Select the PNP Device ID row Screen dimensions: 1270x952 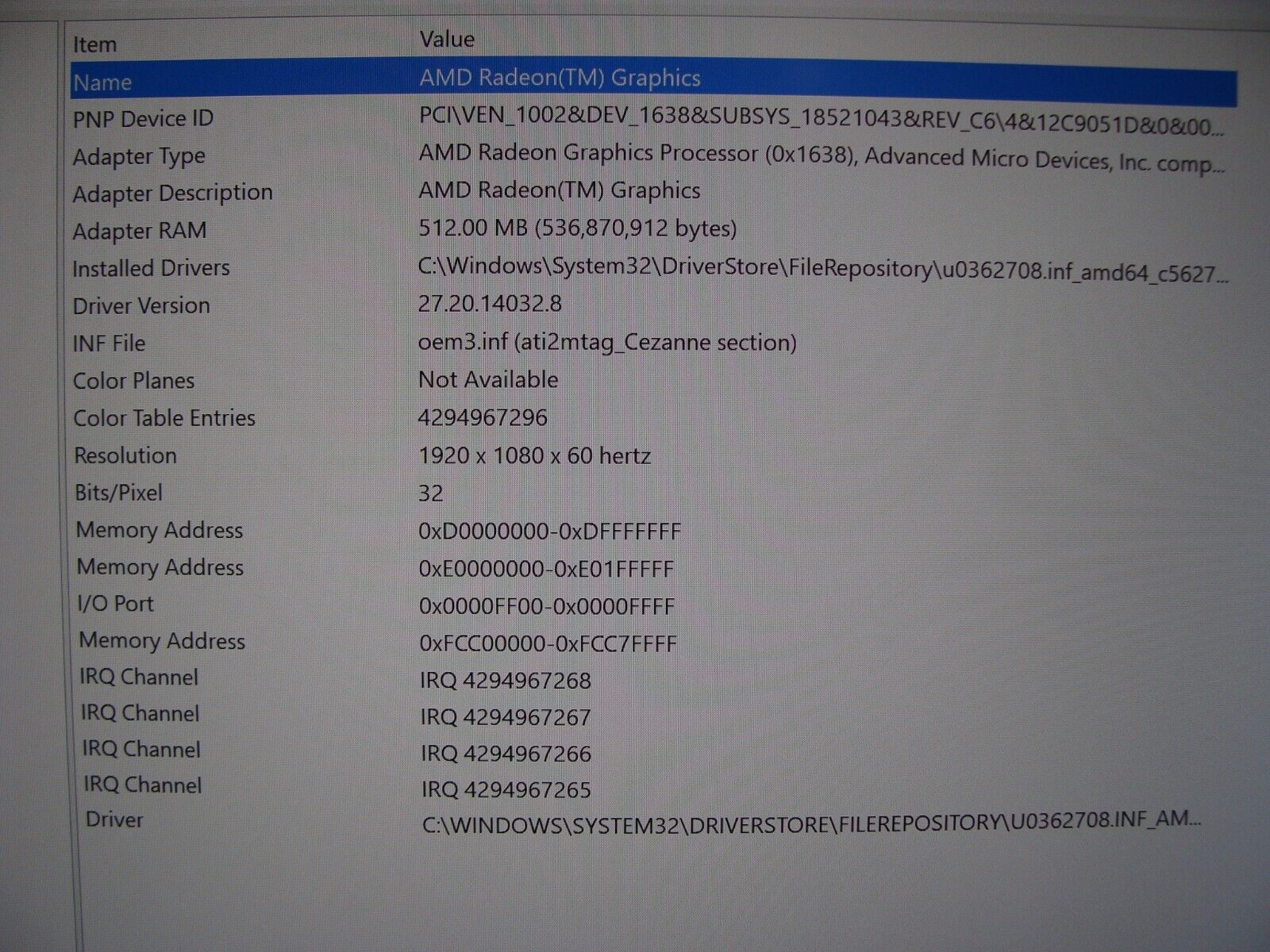coord(143,119)
